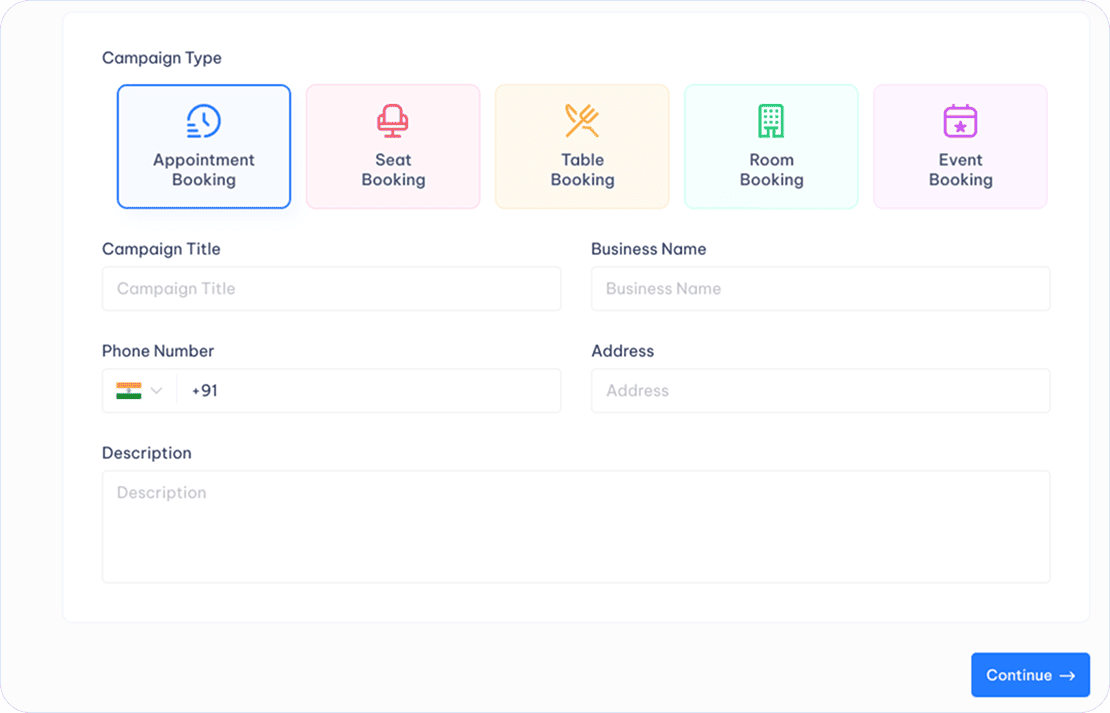The width and height of the screenshot is (1110, 713).
Task: Click the red chair icon for Seat Booking
Action: point(393,121)
